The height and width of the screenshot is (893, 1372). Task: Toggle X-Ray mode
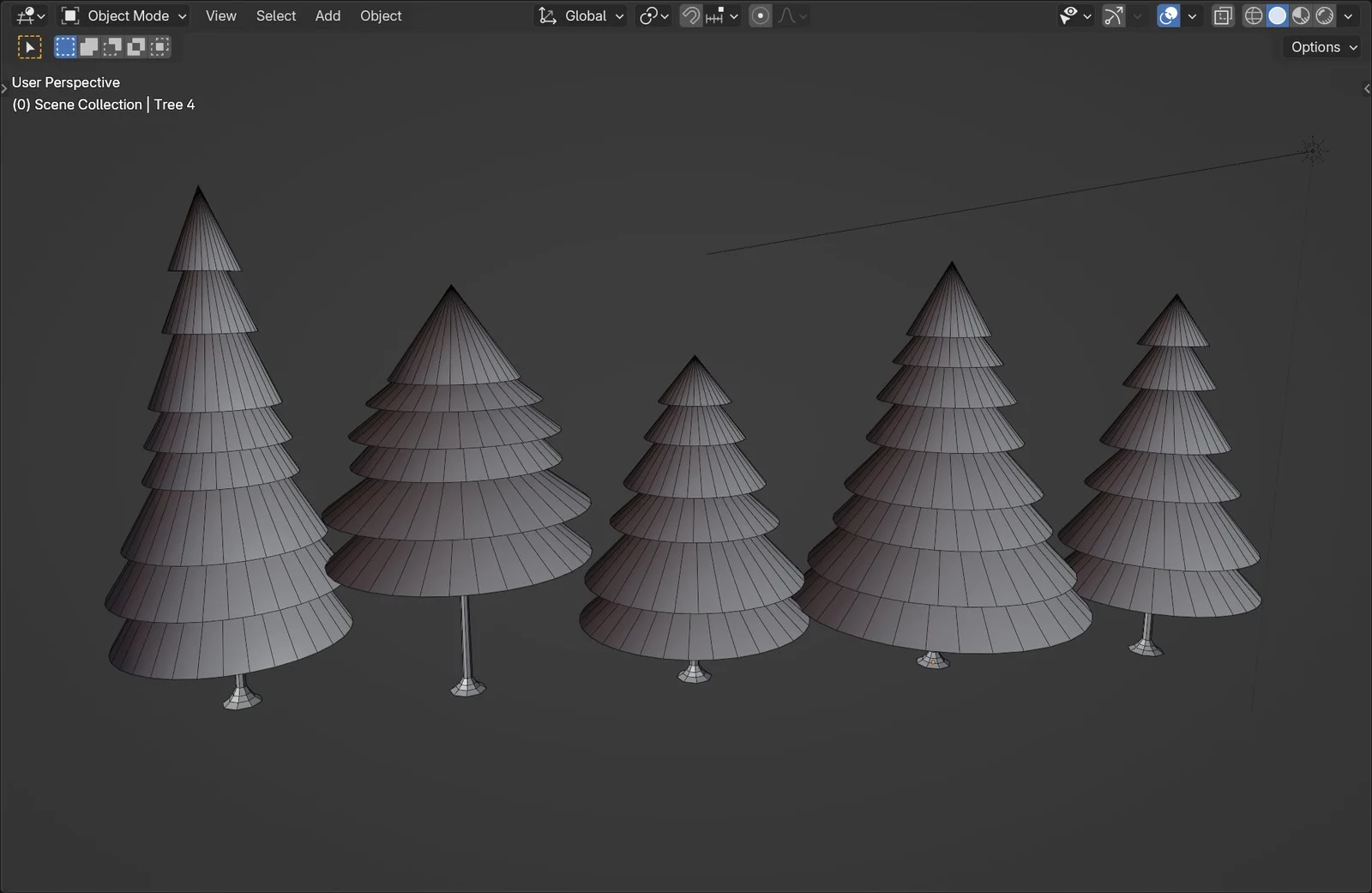tap(1222, 15)
